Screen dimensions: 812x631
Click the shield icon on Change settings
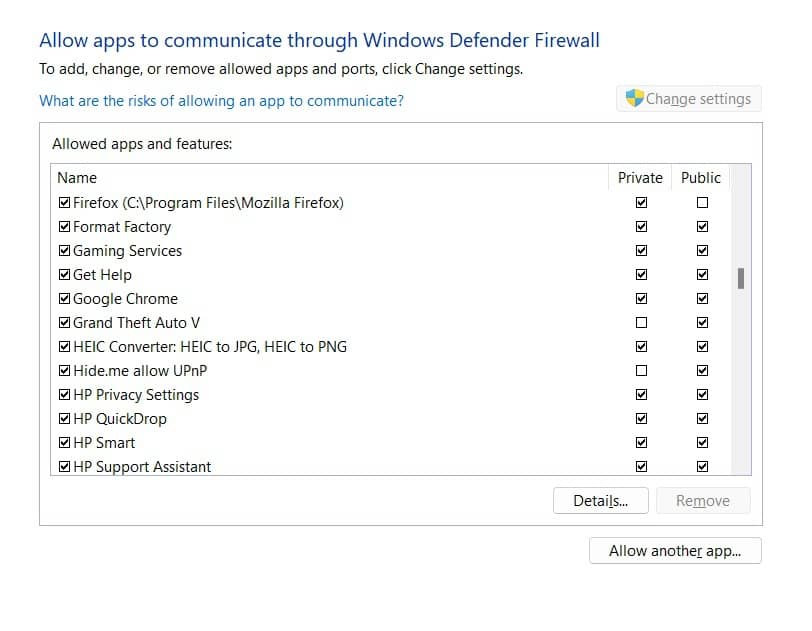(x=632, y=98)
